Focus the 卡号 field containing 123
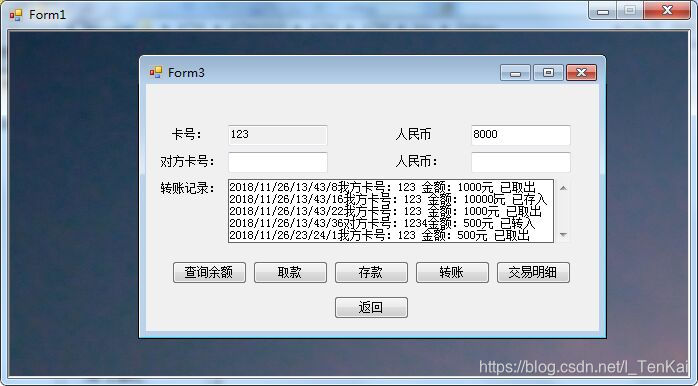Screen dimensions: 698x386 click(278, 135)
